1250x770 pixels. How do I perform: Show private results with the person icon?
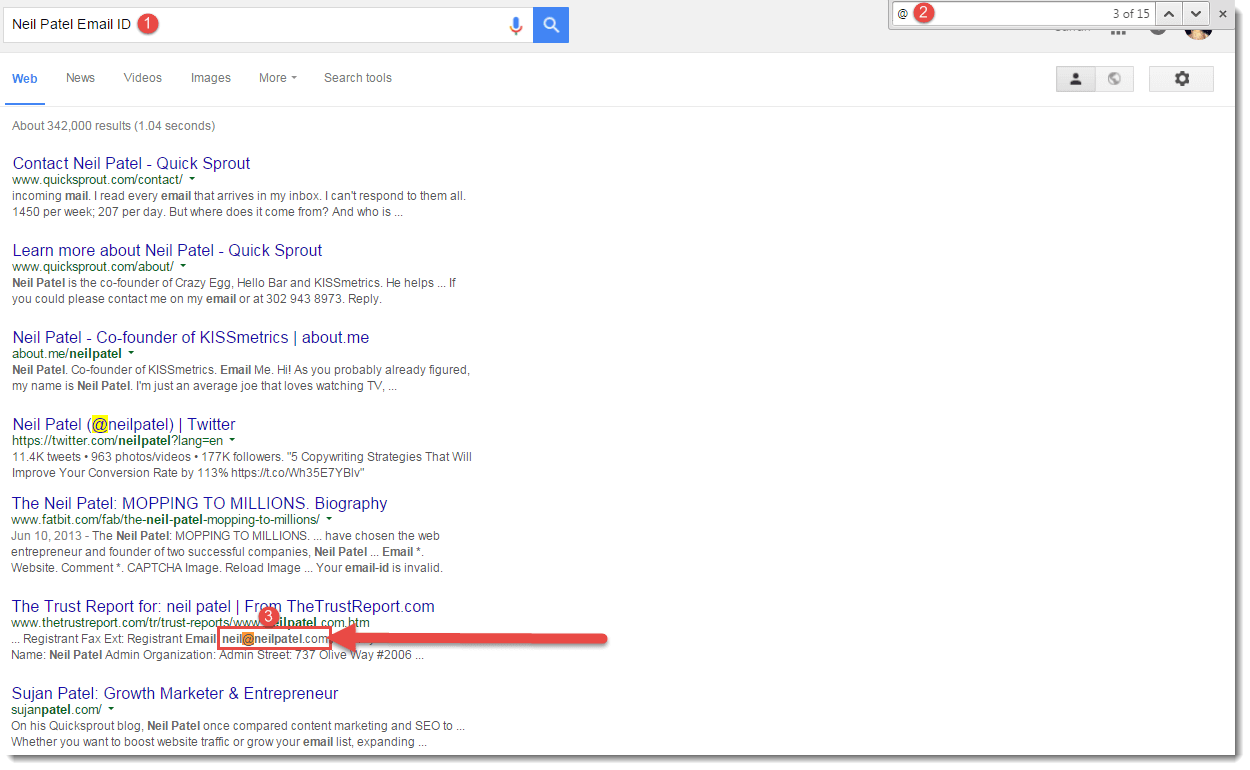(x=1076, y=79)
